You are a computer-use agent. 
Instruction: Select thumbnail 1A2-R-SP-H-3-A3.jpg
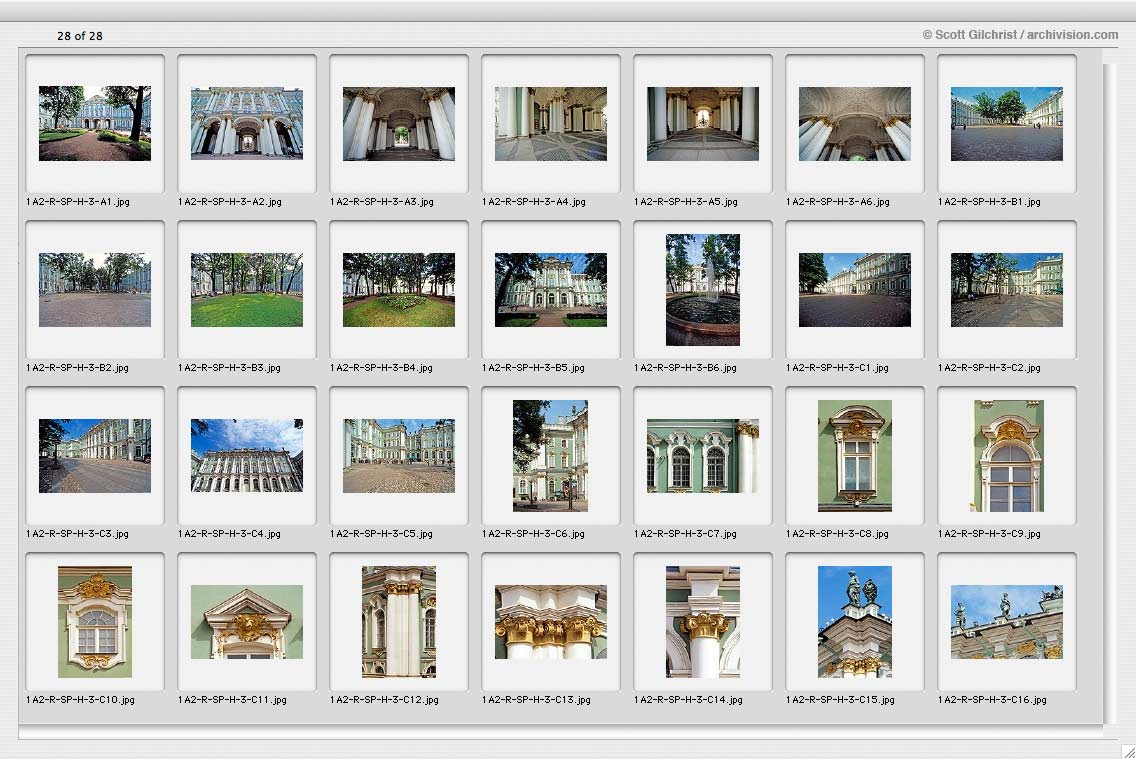(399, 123)
